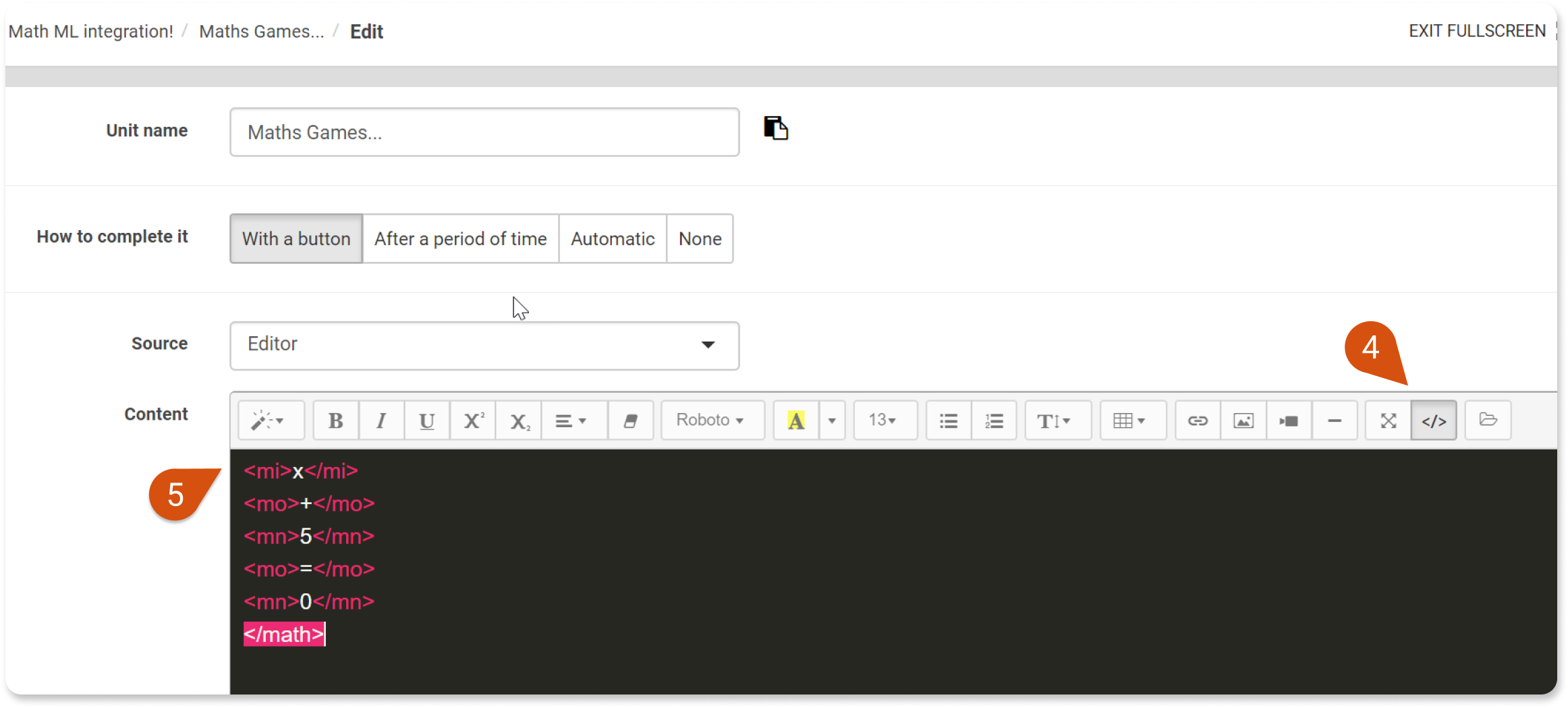Click EXIT FULLSCREEN button
The width and height of the screenshot is (1568, 708).
tap(1477, 31)
